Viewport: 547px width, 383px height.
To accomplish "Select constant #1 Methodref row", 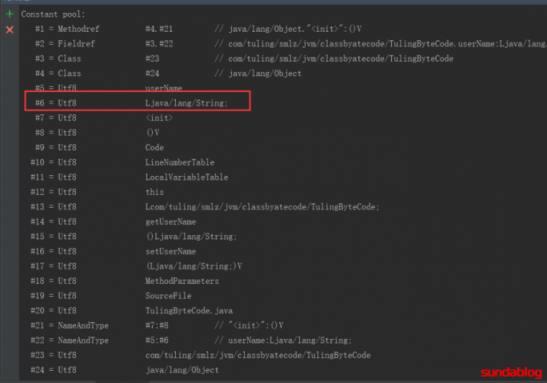I will 198,29.
